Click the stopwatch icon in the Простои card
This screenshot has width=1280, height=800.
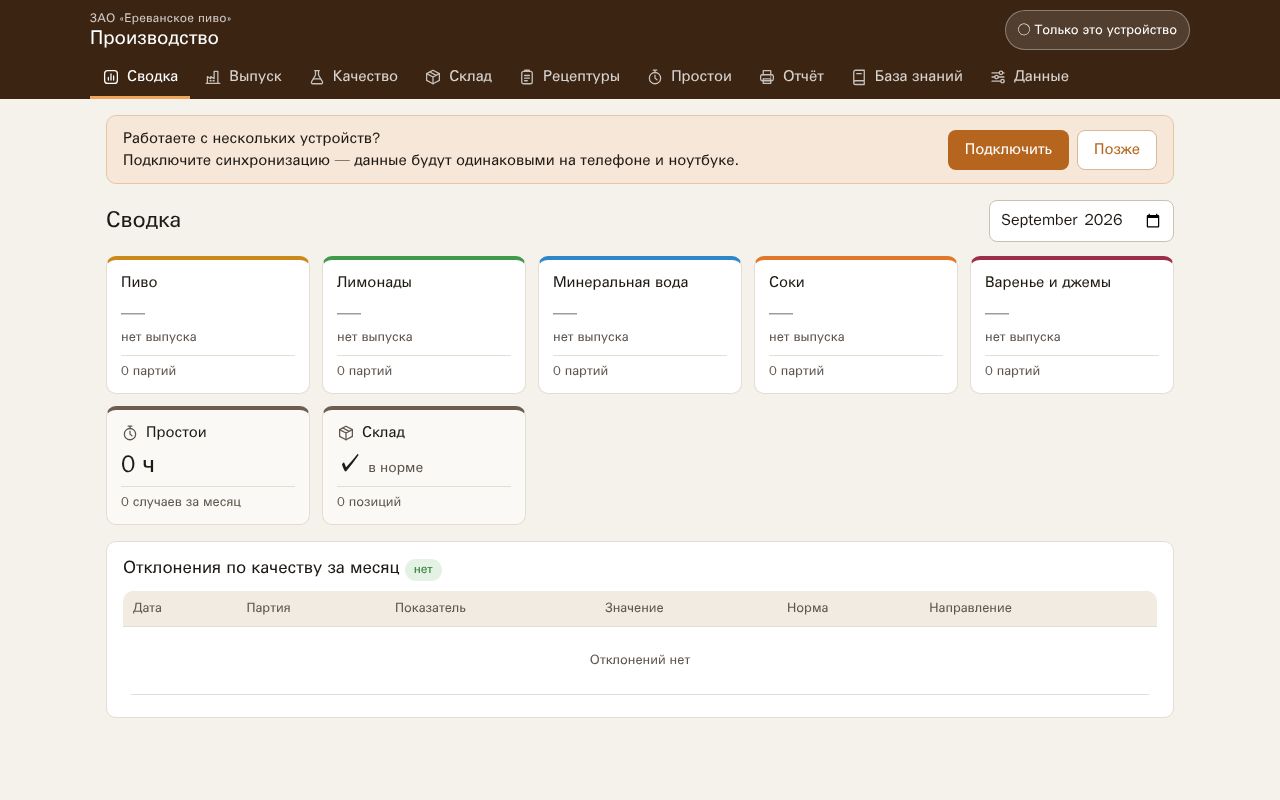pyautogui.click(x=130, y=433)
